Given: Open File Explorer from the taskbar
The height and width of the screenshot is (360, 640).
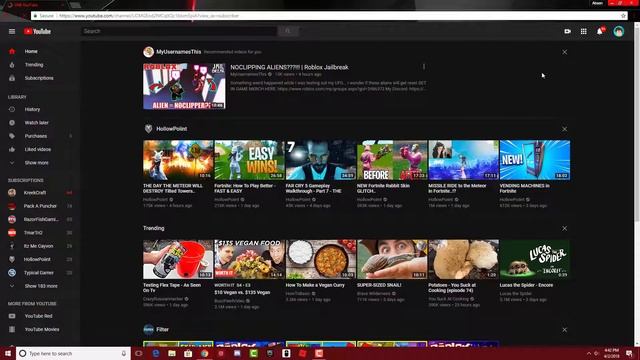Looking at the screenshot, I should (172, 353).
